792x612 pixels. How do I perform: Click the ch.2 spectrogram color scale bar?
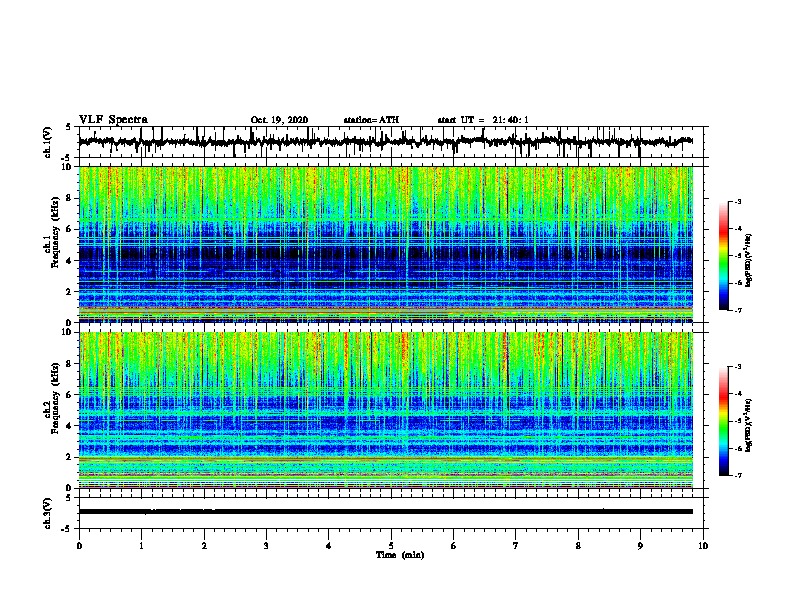click(x=724, y=421)
